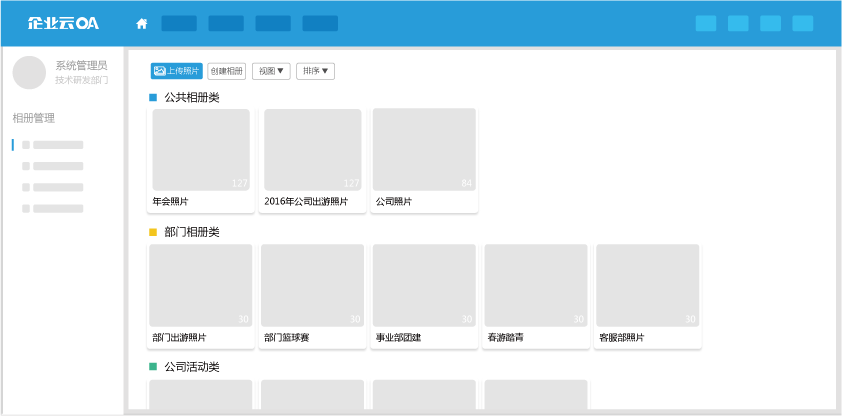842x416 pixels.
Task: Open the 排序 dropdown
Action: tap(315, 71)
